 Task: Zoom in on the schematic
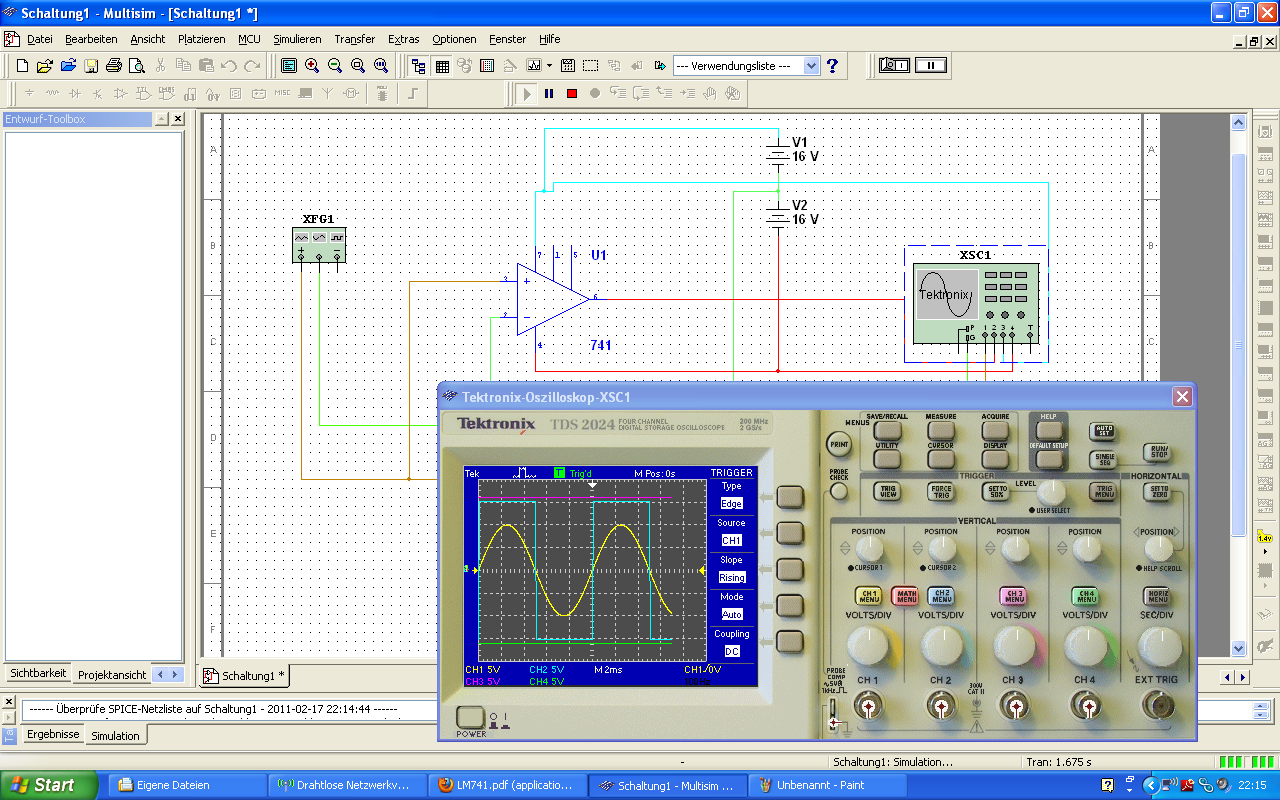click(x=312, y=66)
